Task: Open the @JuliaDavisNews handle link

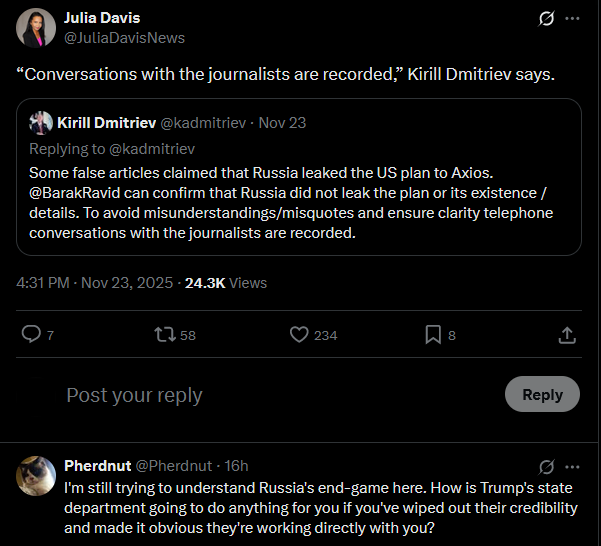Action: 124,38
